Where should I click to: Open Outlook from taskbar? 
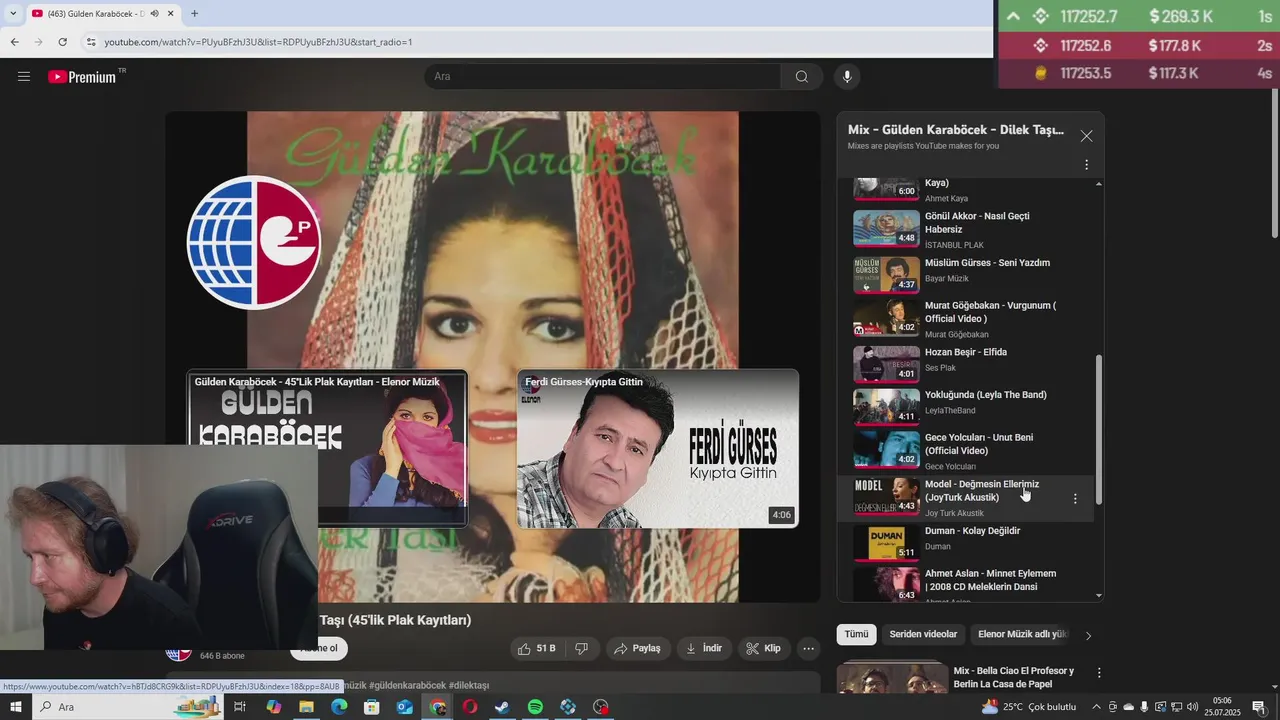coord(404,707)
